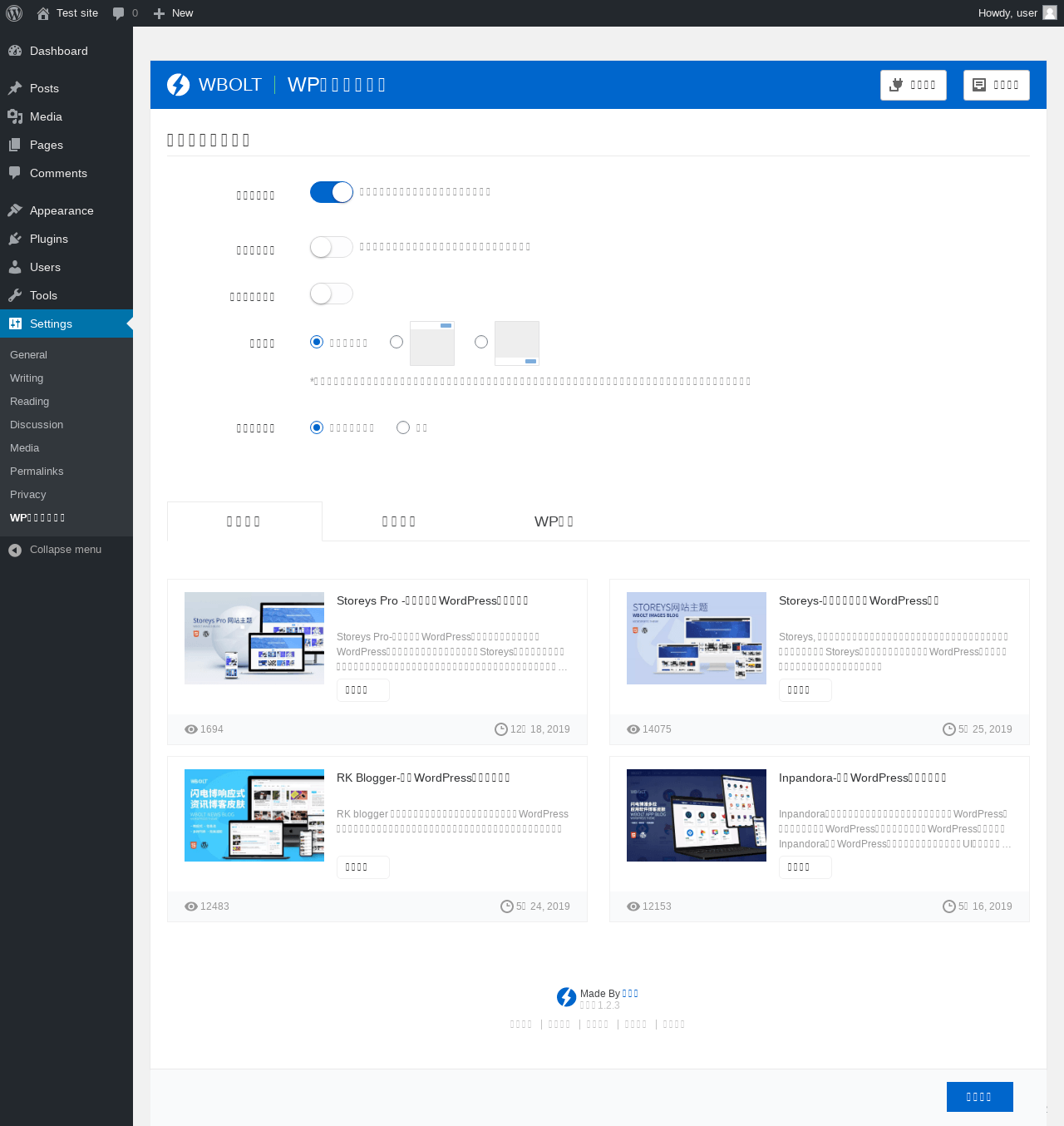Click the user avatar icon

1050,12
